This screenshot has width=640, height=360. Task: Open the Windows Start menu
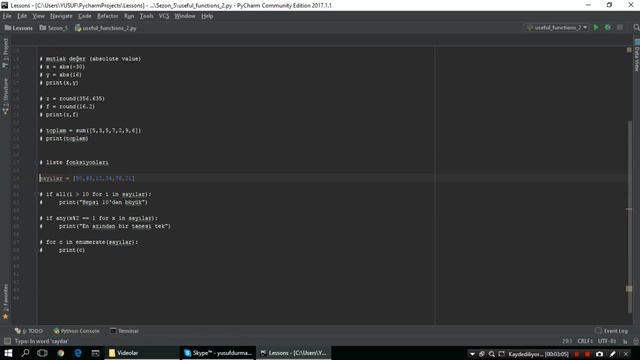coord(8,353)
